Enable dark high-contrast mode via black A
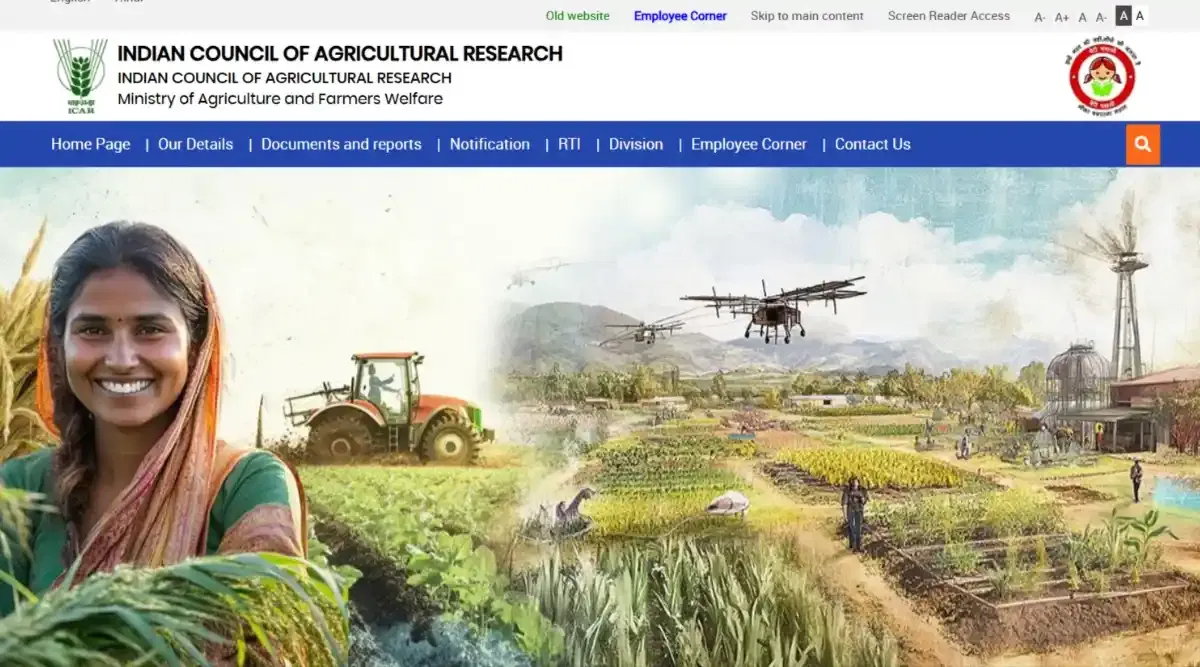Image resolution: width=1200 pixels, height=667 pixels. (1123, 16)
